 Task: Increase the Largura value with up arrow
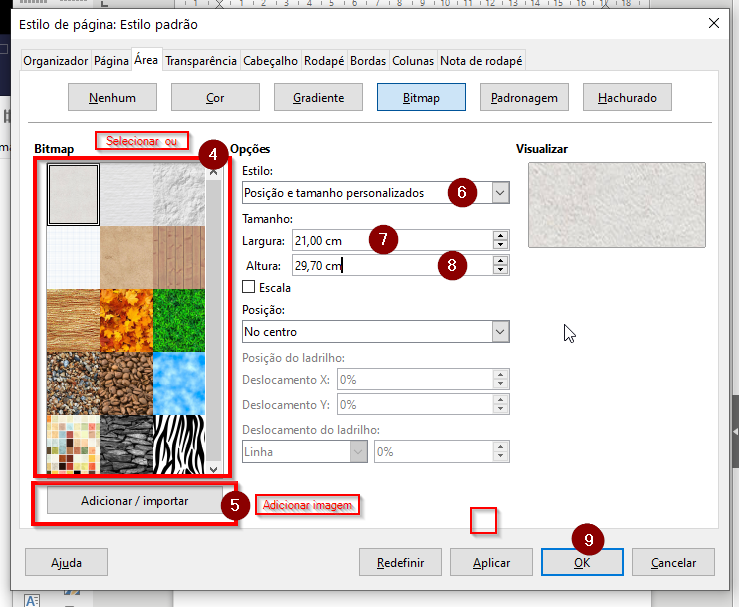[x=500, y=235]
